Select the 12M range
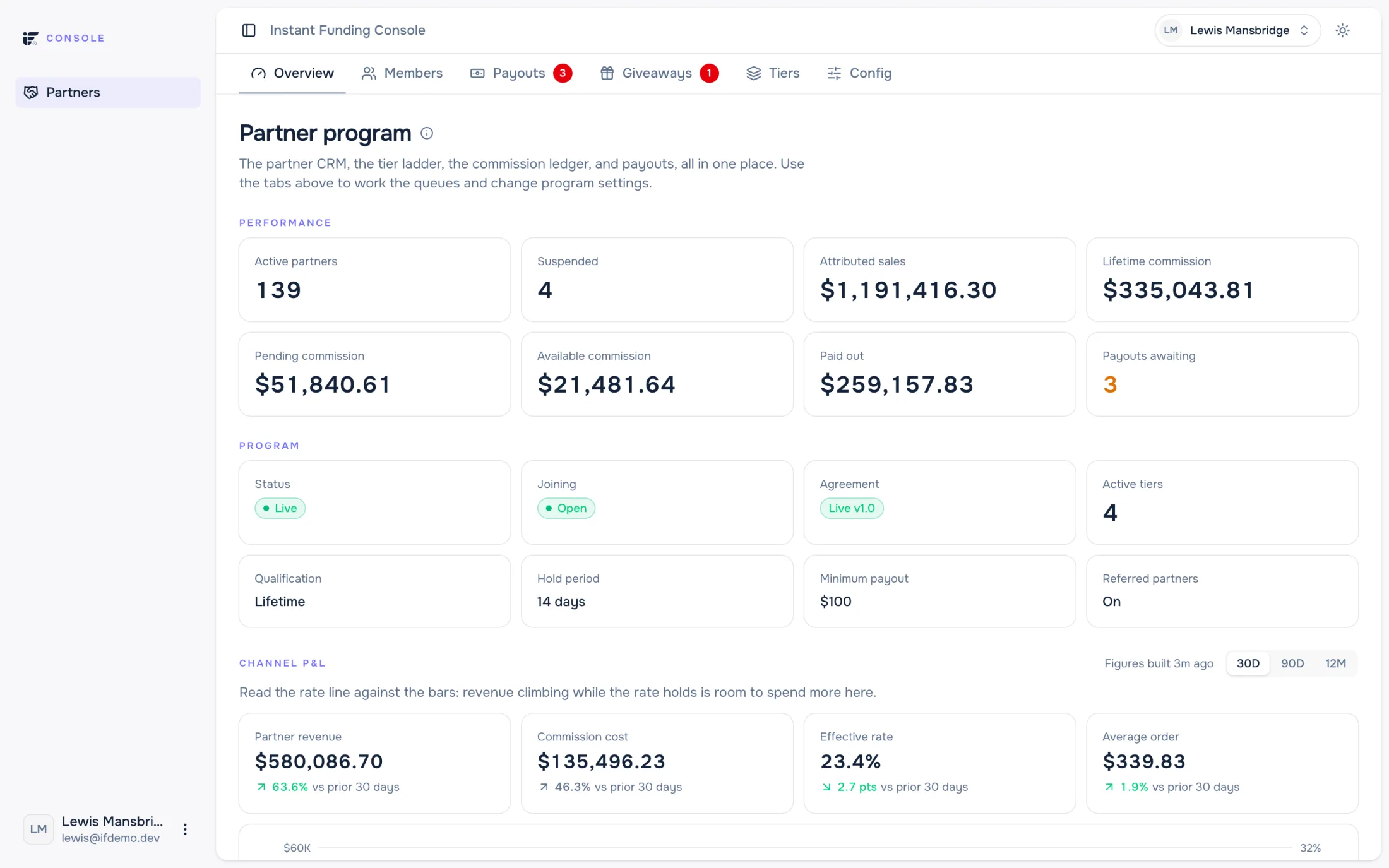The image size is (1389, 868). coord(1335,663)
